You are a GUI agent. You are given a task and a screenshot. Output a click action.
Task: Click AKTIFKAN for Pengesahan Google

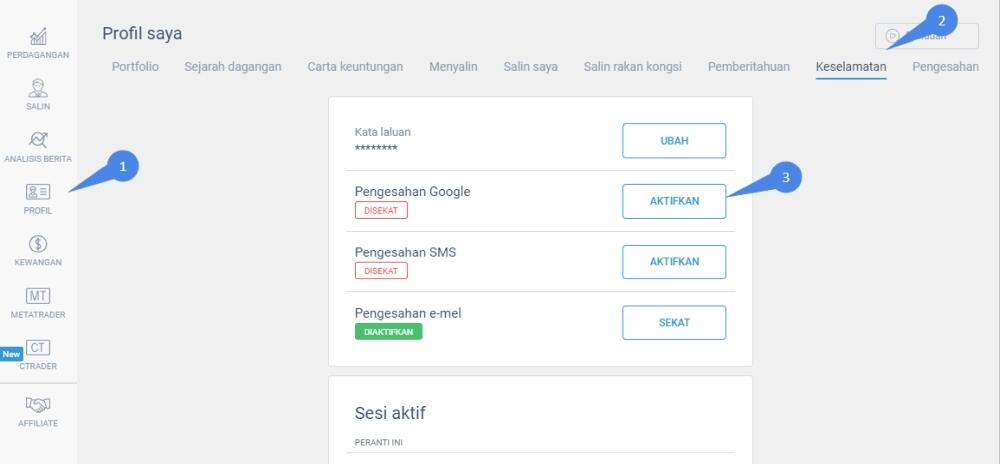[674, 201]
